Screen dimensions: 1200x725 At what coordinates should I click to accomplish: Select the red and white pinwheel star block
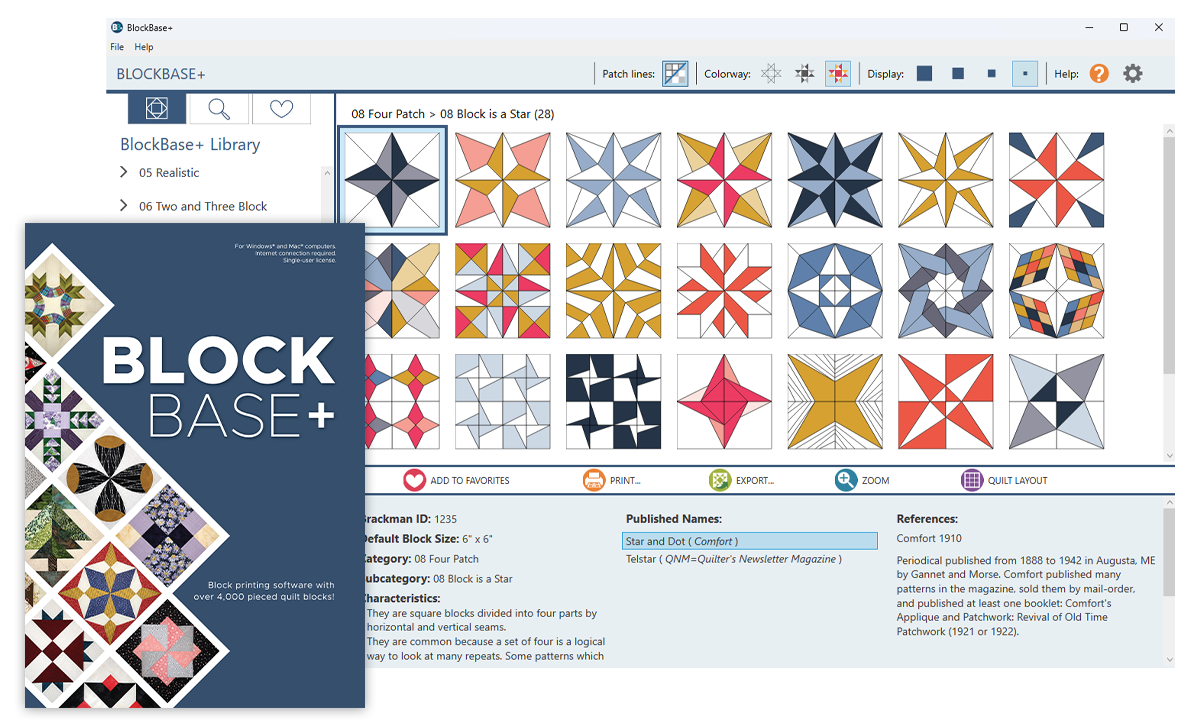tap(725, 291)
